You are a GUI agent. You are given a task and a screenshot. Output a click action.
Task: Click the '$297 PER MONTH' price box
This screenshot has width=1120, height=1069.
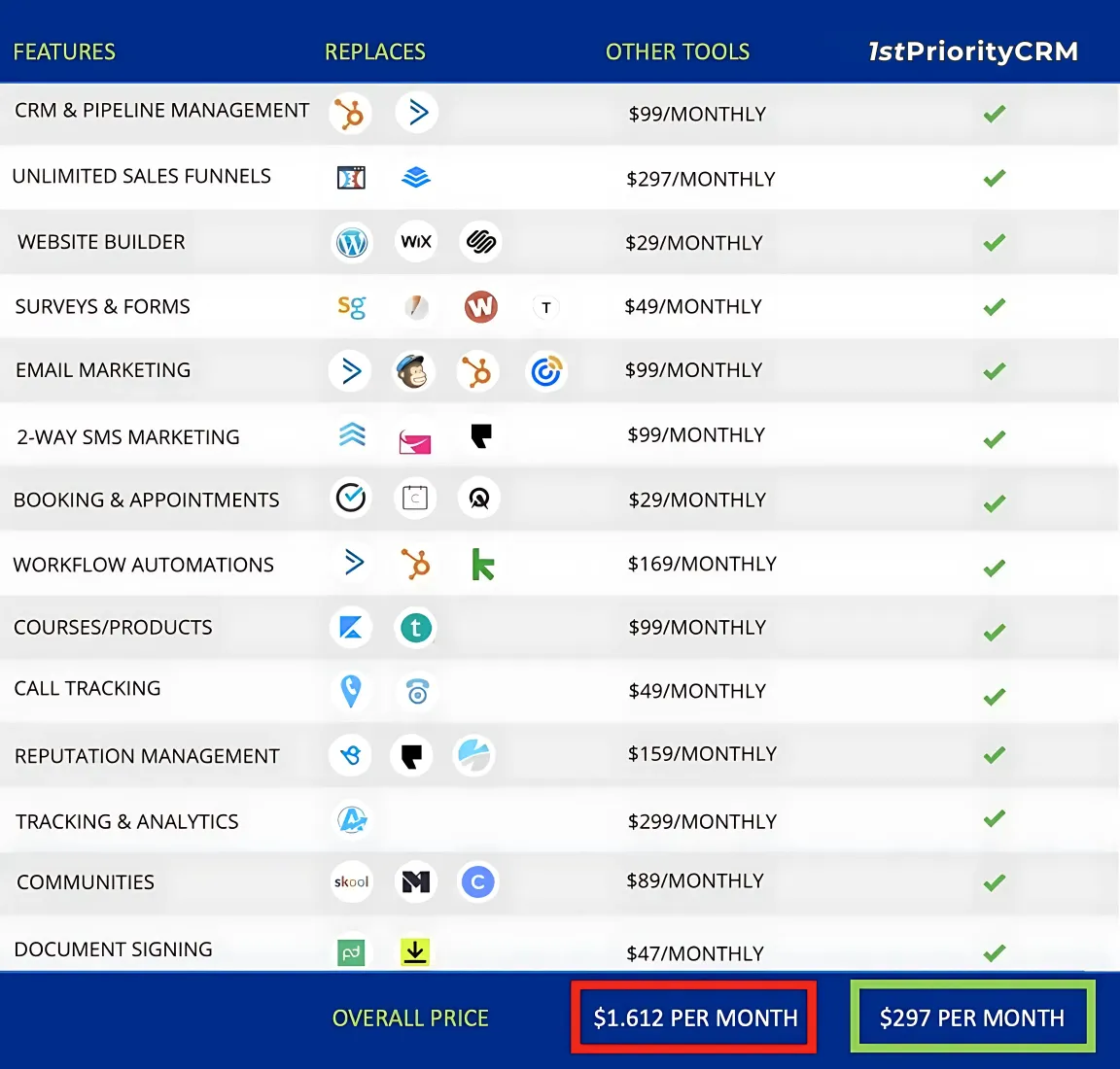coord(972,1017)
